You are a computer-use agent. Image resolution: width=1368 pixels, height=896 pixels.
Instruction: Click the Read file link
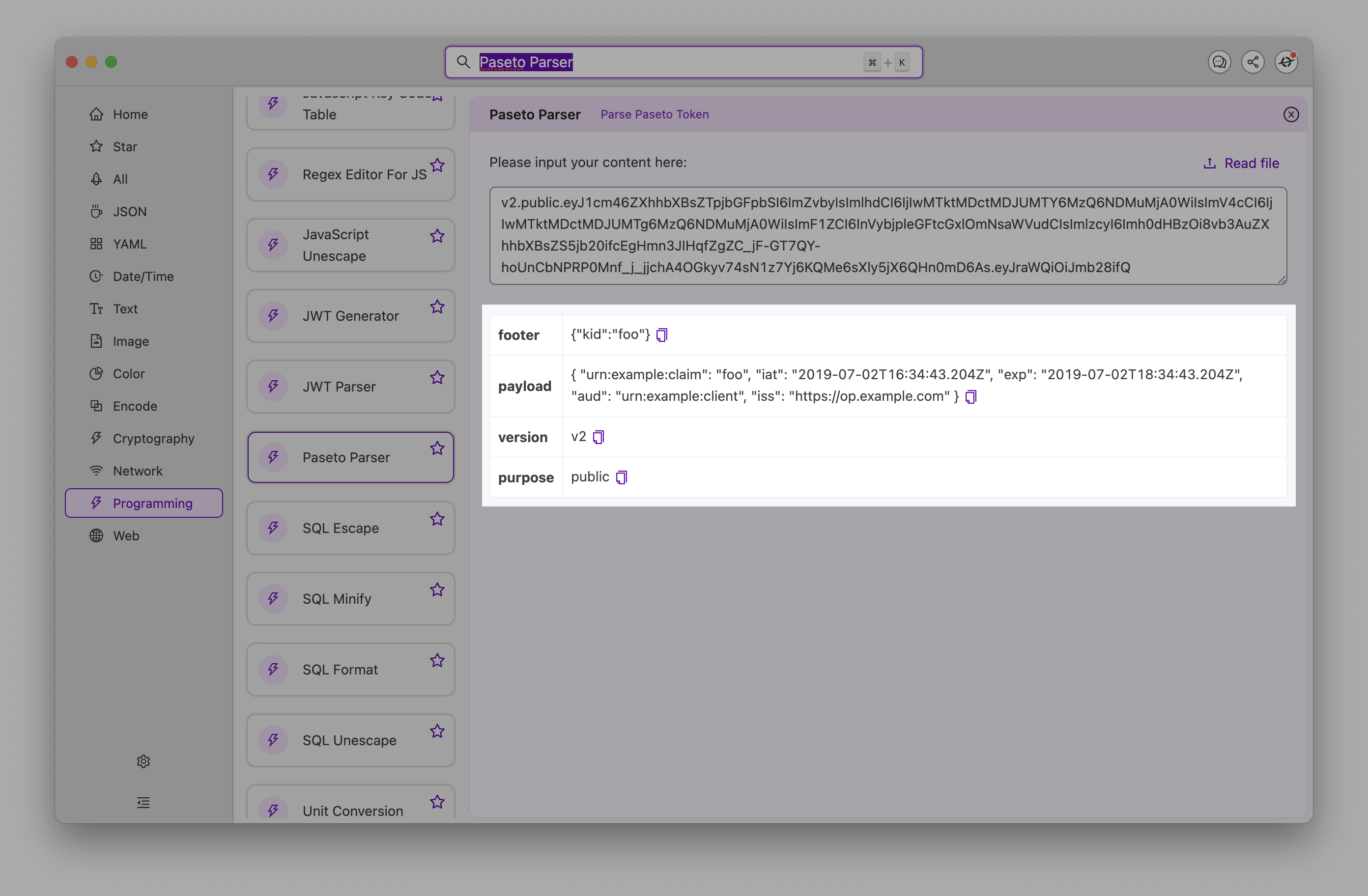[1241, 163]
